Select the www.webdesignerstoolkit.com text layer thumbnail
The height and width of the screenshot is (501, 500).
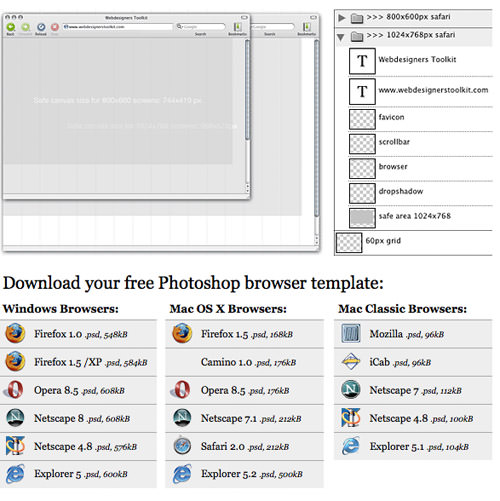coord(362,92)
